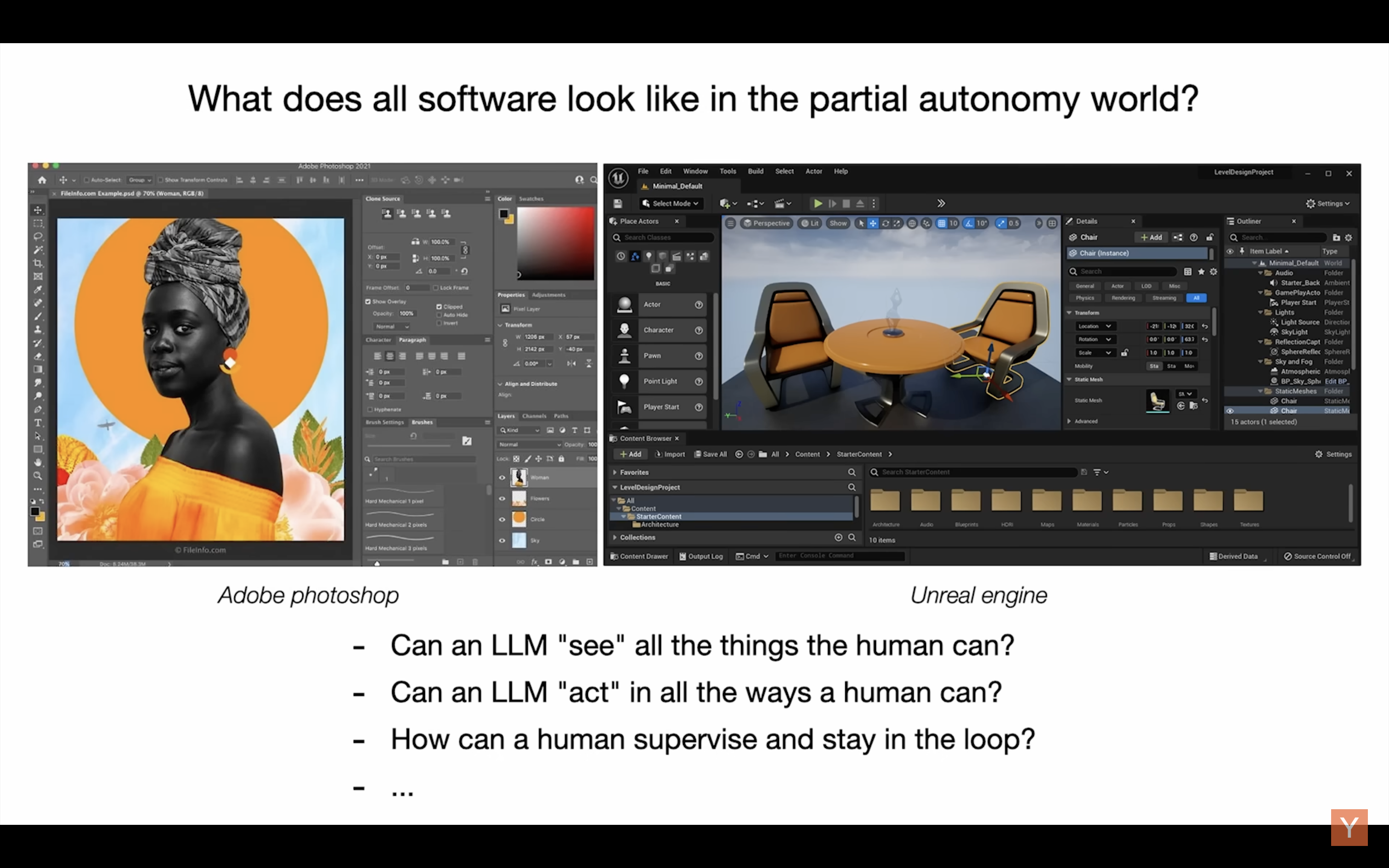Toggle Show Overlay checkbox in Clone Source
The height and width of the screenshot is (868, 1389).
pos(368,301)
